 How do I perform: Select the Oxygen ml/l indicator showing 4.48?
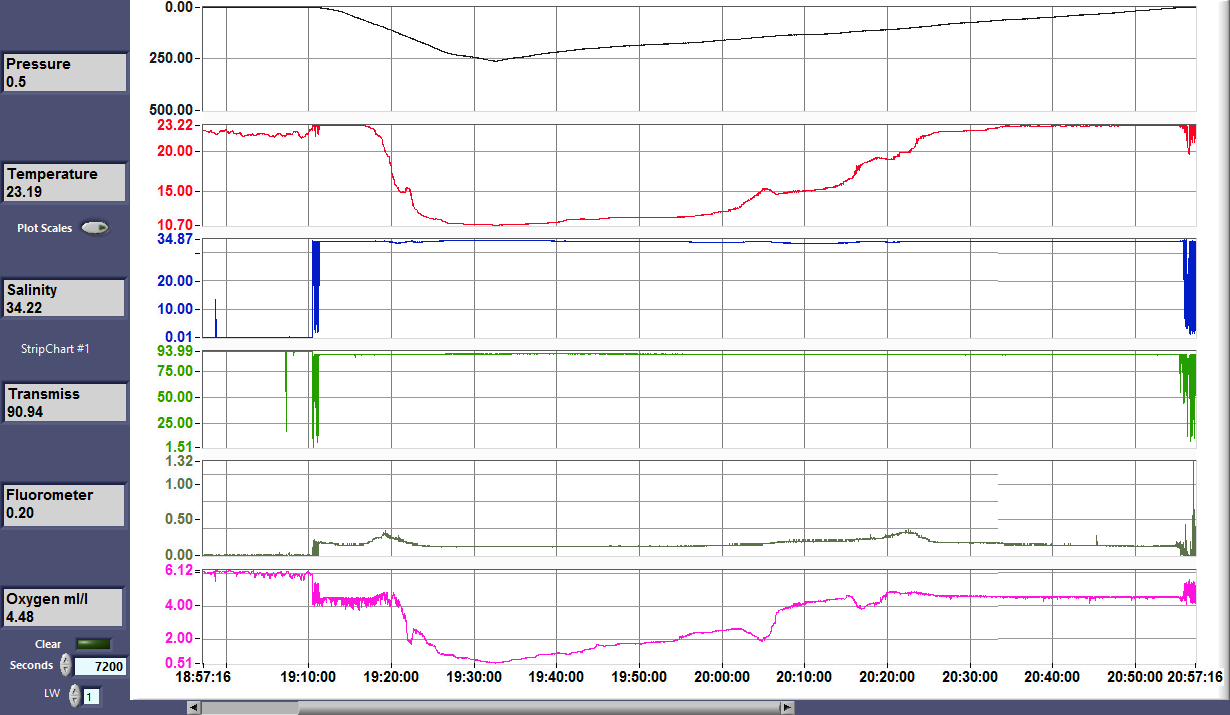(x=64, y=608)
